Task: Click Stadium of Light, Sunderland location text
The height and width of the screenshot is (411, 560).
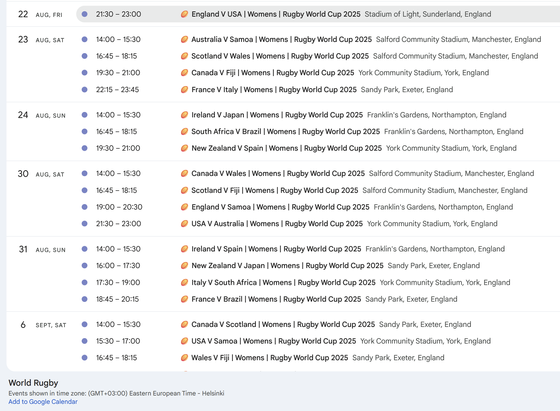Action: pos(428,14)
